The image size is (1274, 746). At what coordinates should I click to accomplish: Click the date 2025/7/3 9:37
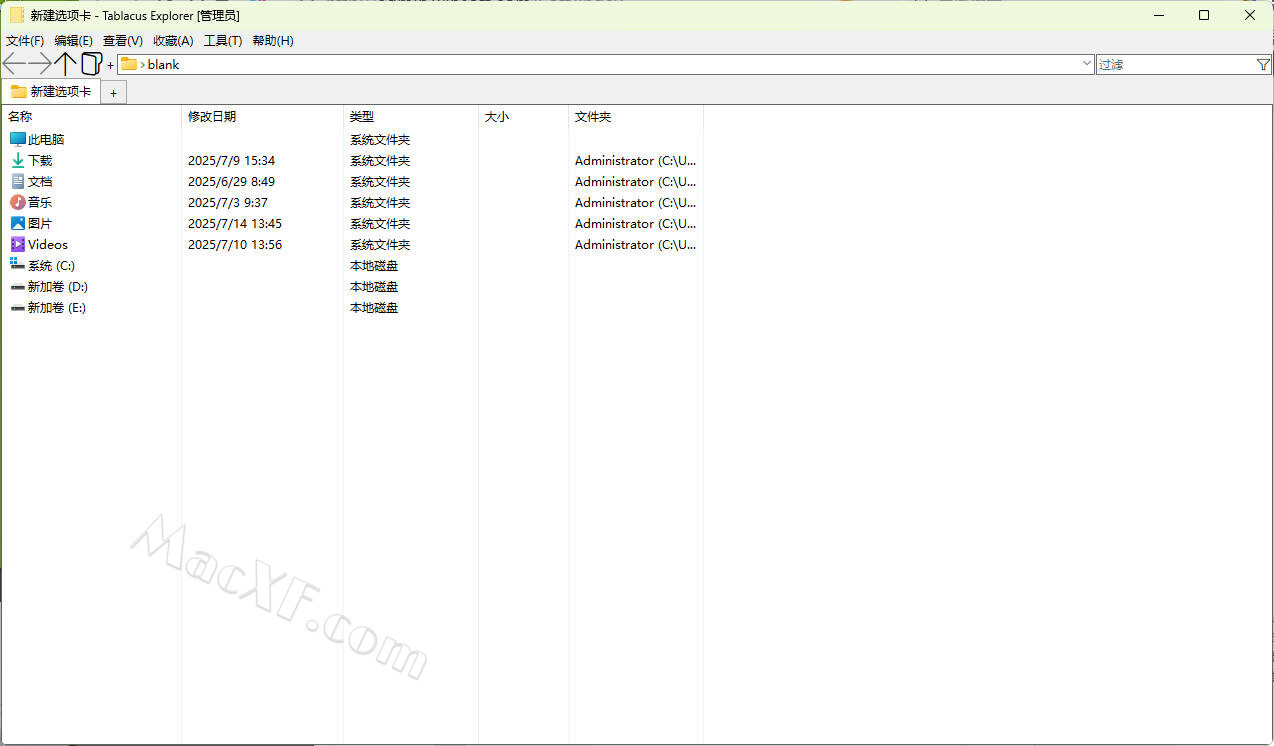(x=228, y=203)
